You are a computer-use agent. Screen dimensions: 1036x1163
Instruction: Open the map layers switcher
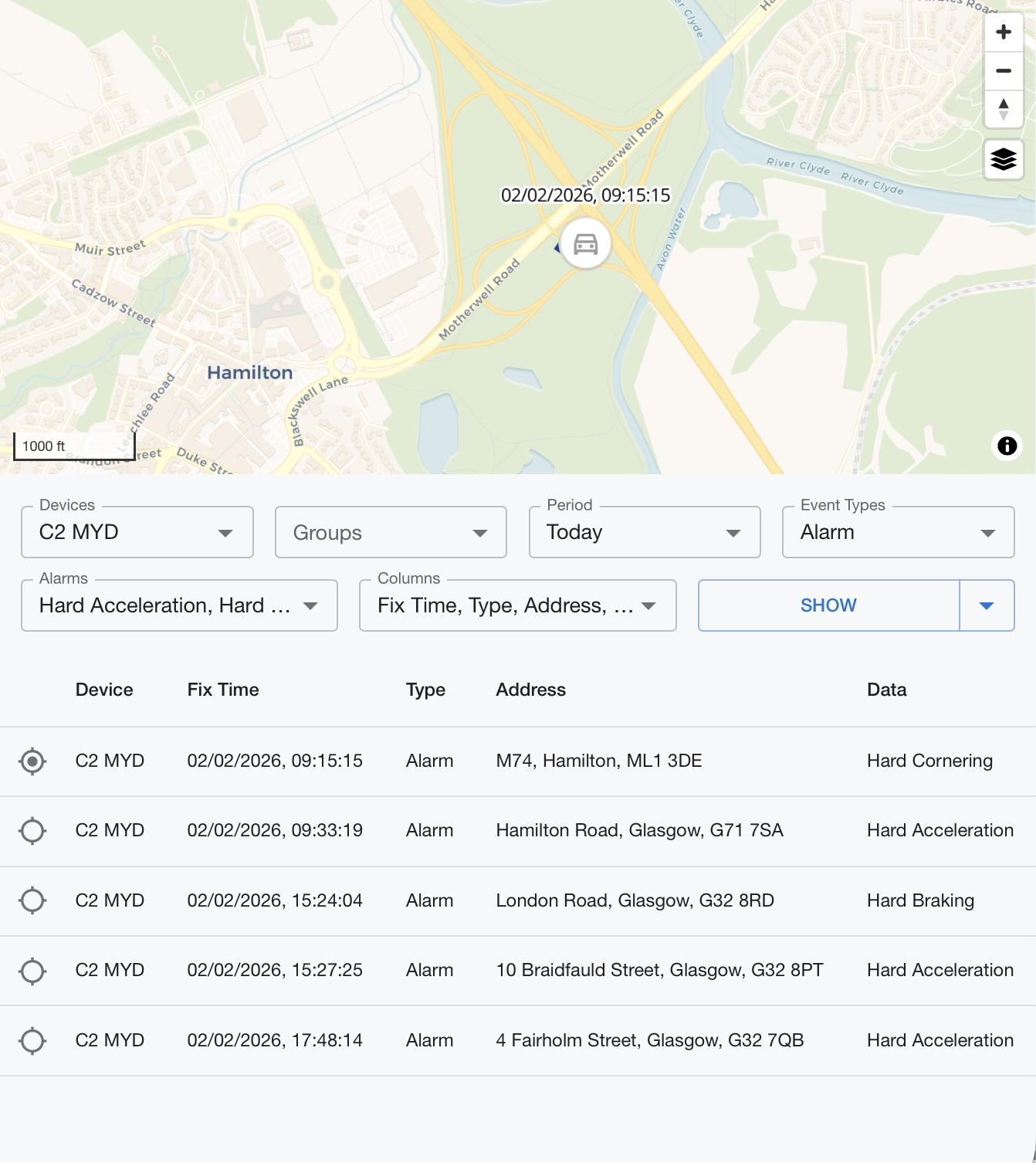pyautogui.click(x=1003, y=160)
